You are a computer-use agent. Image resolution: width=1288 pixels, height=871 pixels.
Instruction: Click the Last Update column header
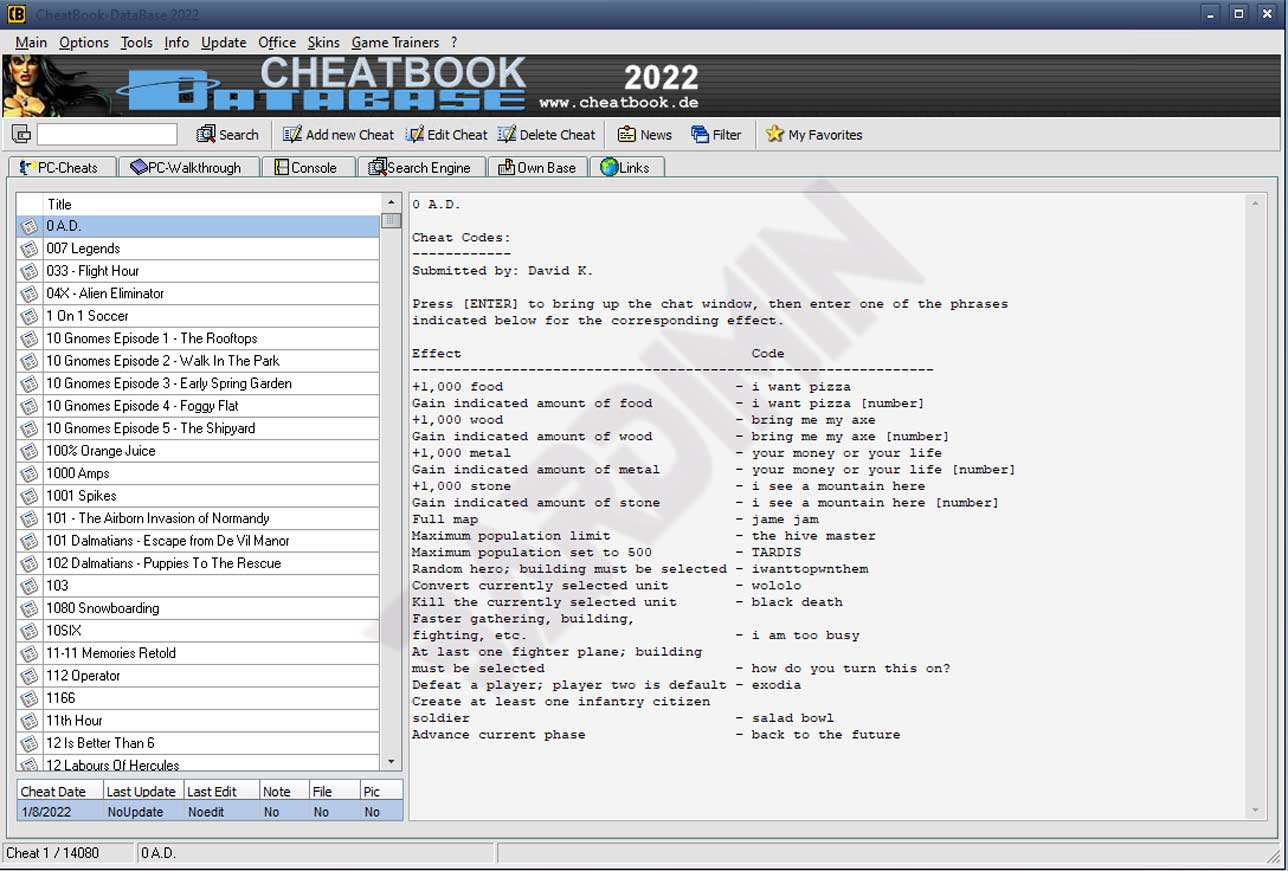pyautogui.click(x=143, y=791)
